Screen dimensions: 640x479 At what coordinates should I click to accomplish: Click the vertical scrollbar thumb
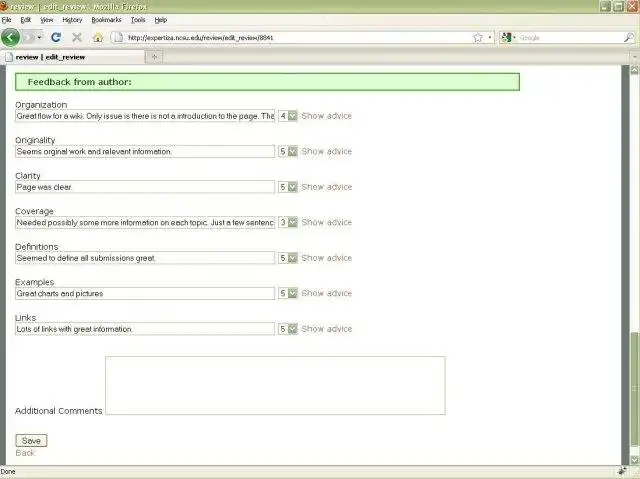pos(635,390)
